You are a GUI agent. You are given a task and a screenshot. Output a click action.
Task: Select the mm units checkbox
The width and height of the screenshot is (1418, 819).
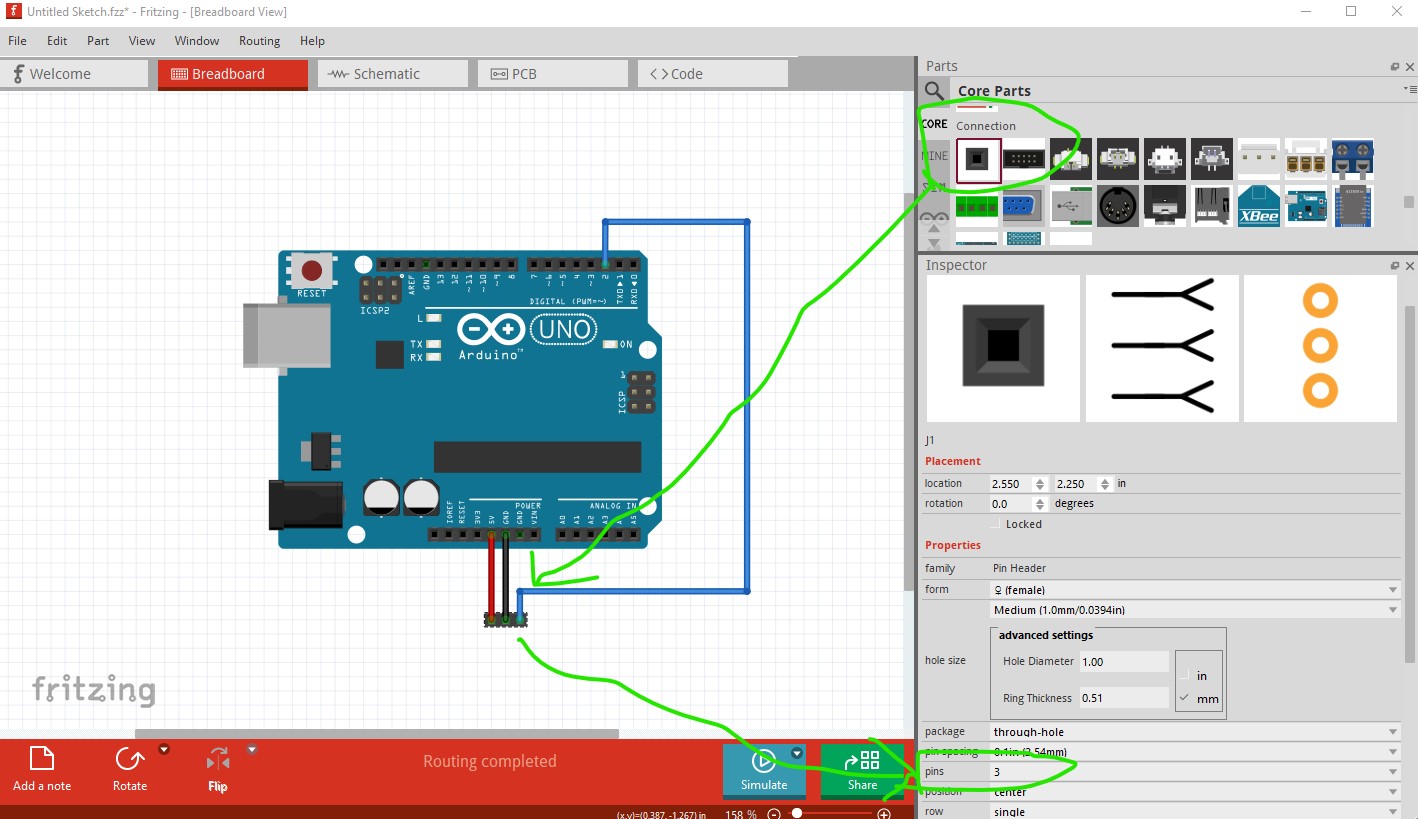[1185, 698]
